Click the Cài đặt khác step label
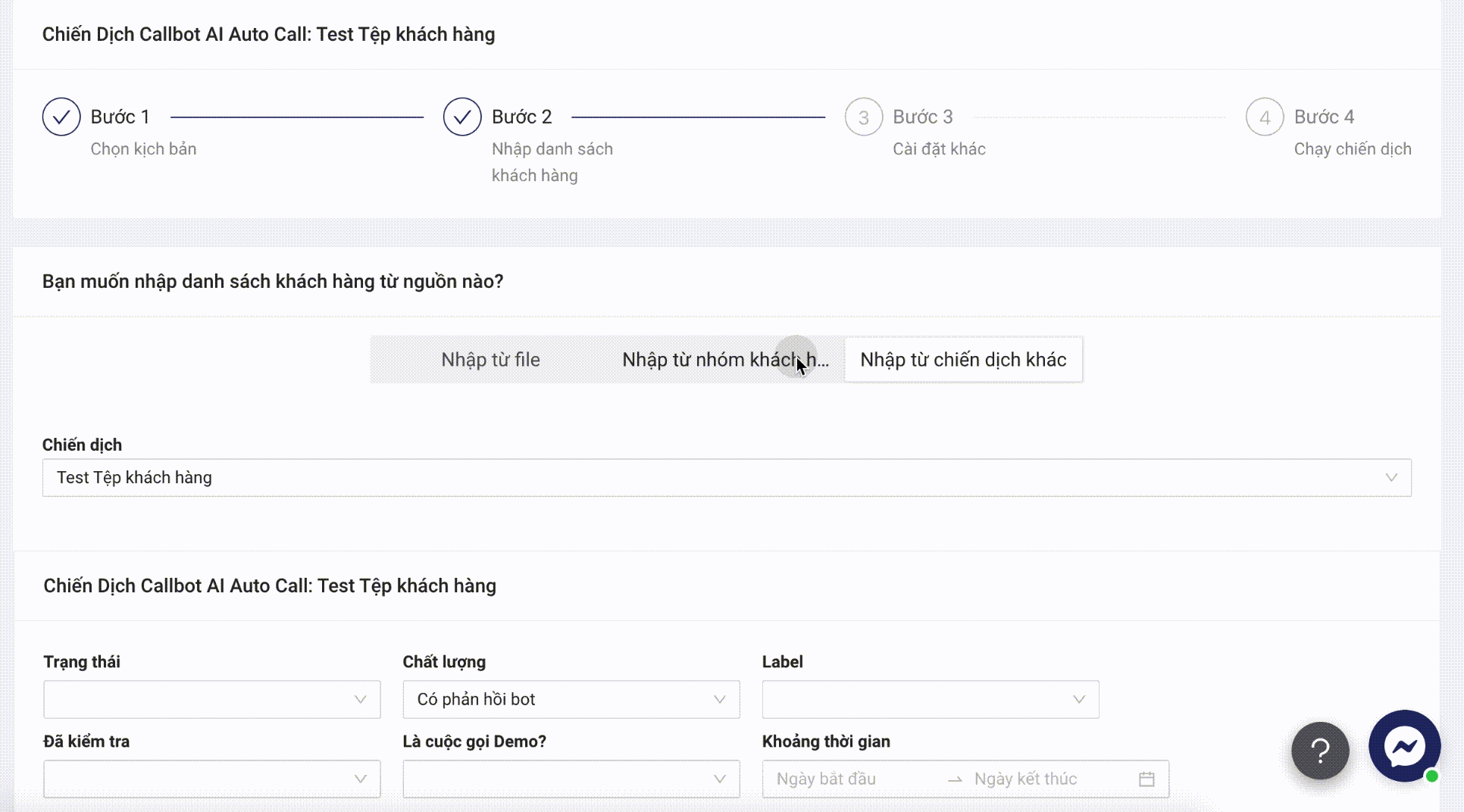Image resolution: width=1464 pixels, height=812 pixels. point(939,149)
